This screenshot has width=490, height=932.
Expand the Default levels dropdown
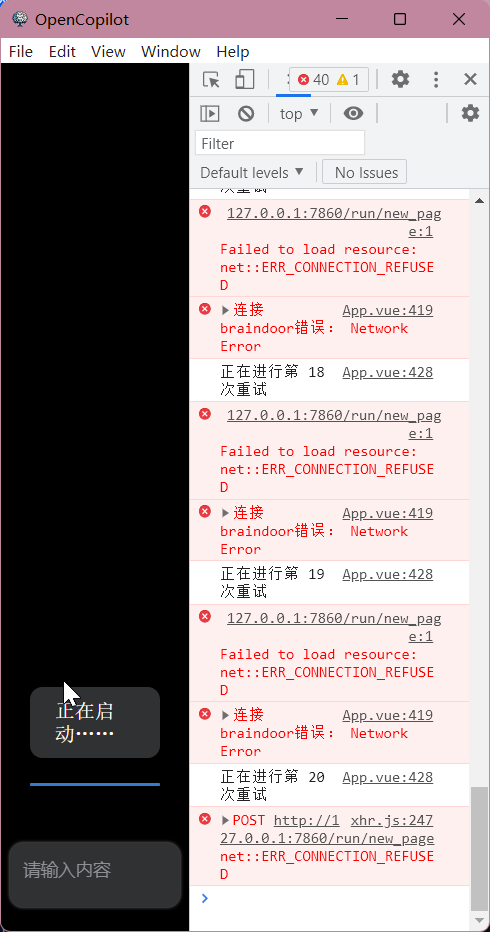[252, 172]
